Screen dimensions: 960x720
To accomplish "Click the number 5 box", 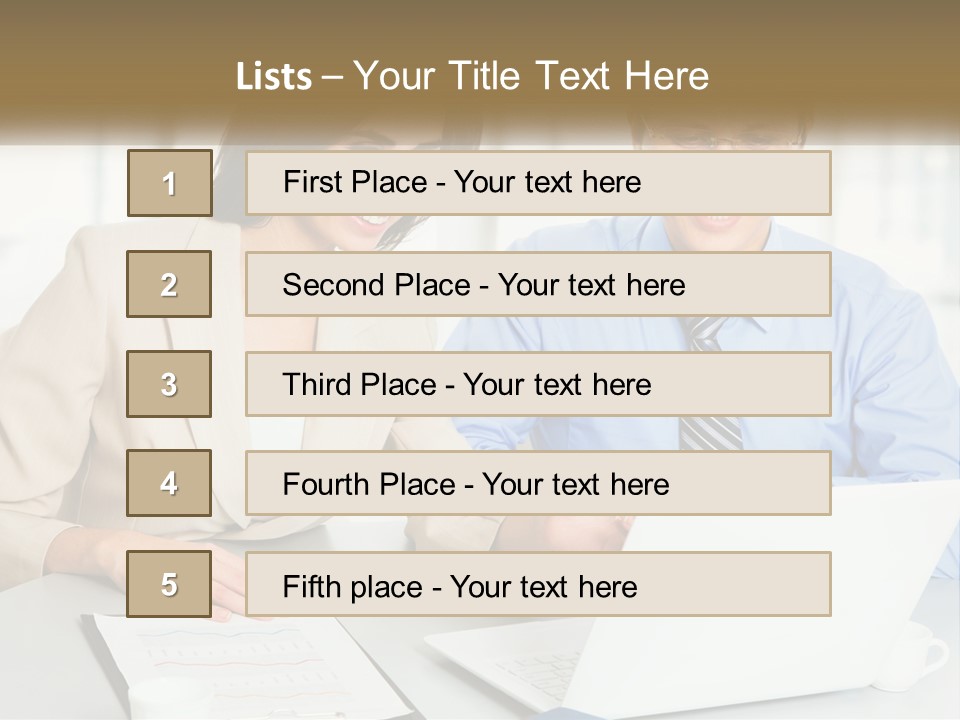I will click(169, 584).
